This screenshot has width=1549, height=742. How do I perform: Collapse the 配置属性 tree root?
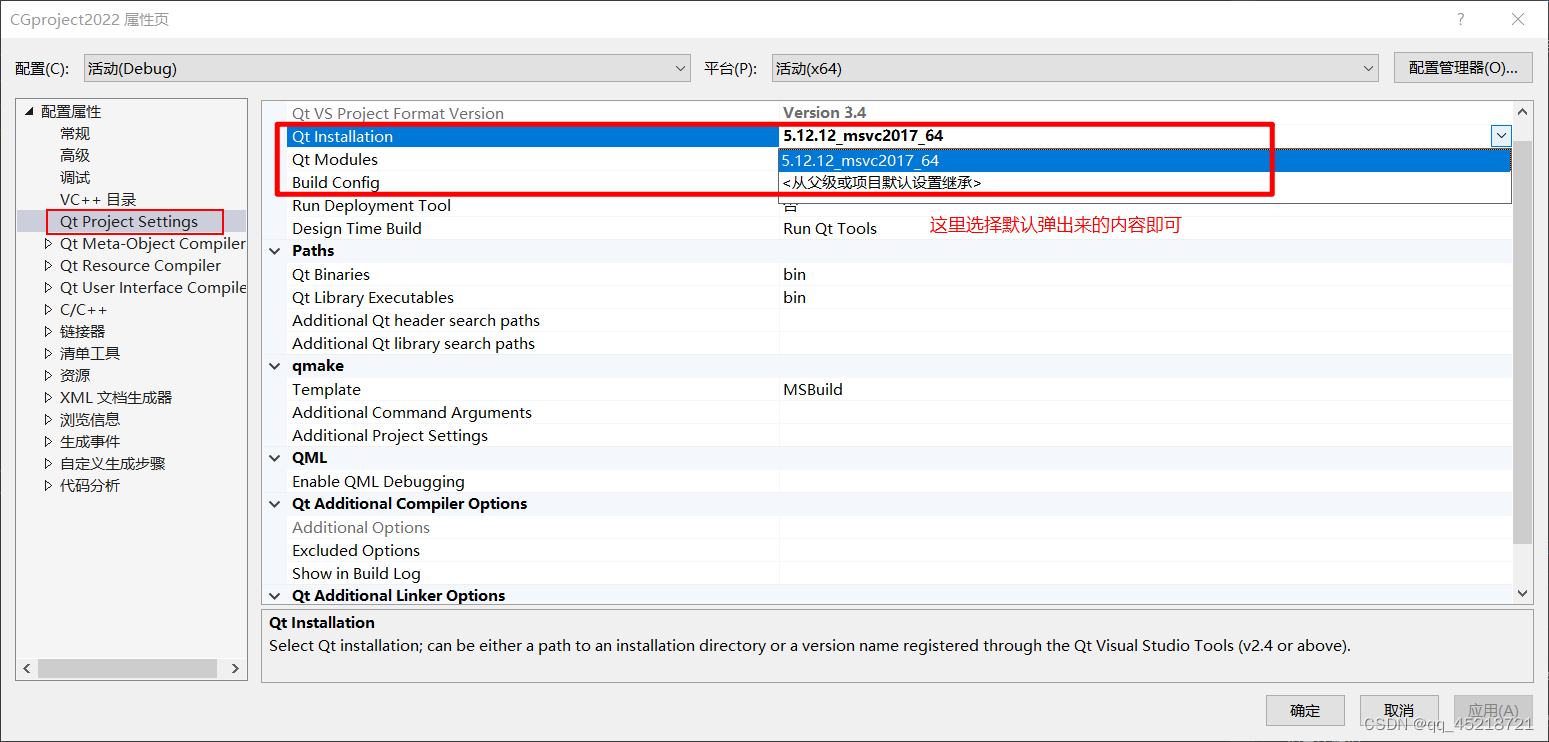pos(29,112)
